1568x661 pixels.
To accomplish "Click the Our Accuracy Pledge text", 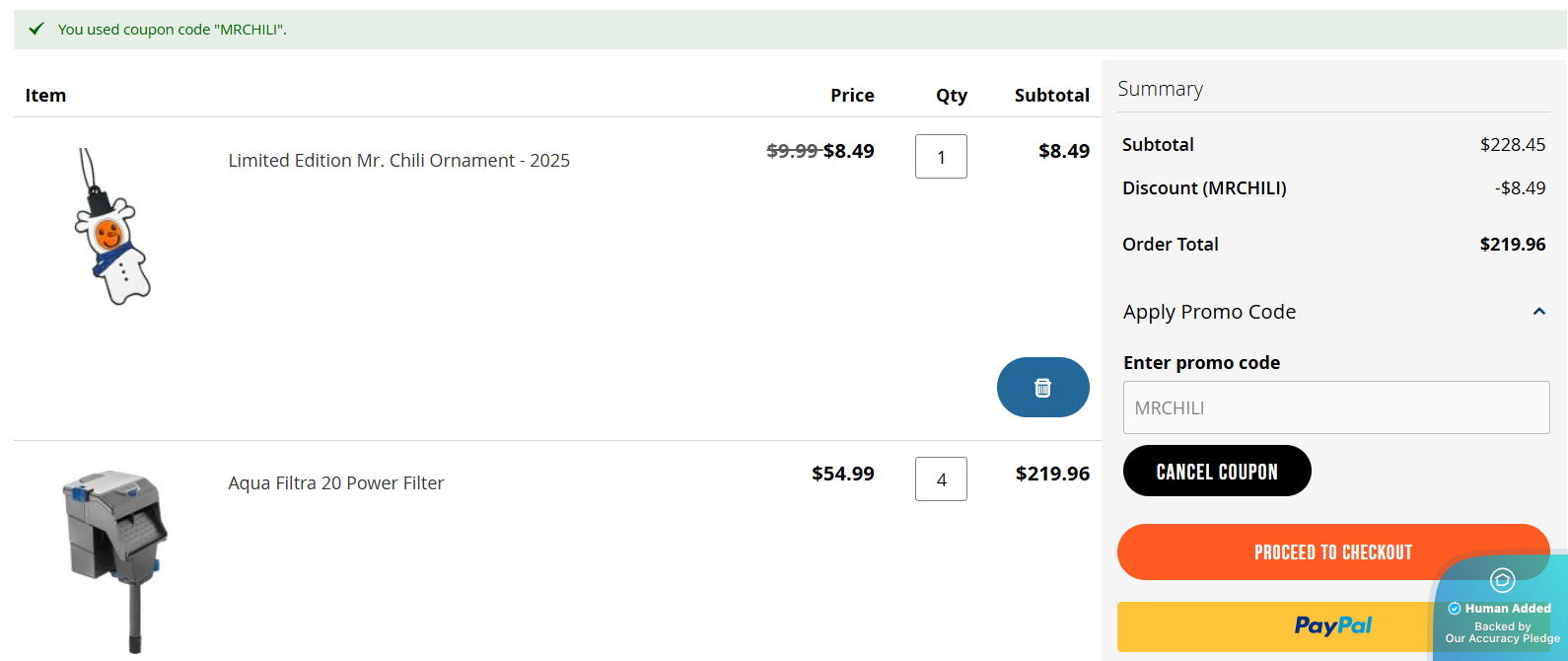I will (1502, 638).
